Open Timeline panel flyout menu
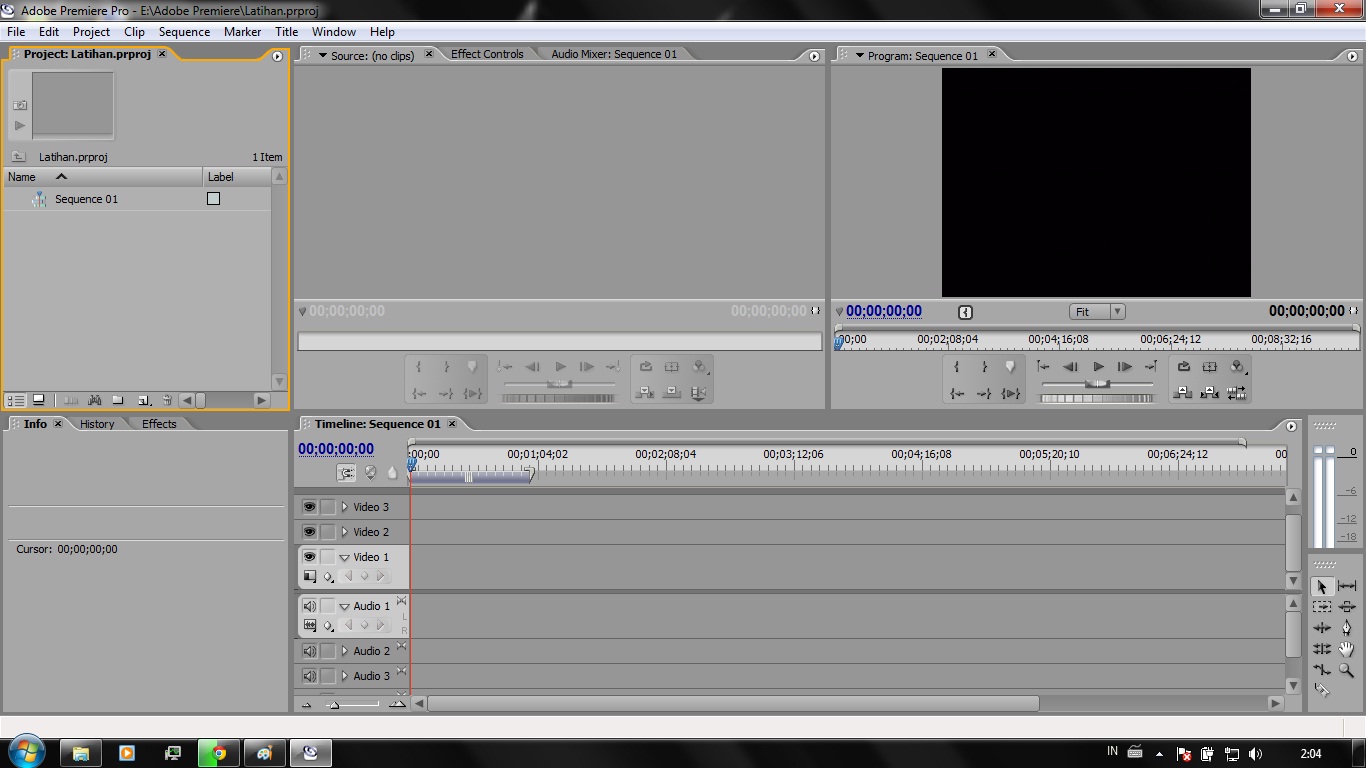The image size is (1366, 768). coord(1291,426)
